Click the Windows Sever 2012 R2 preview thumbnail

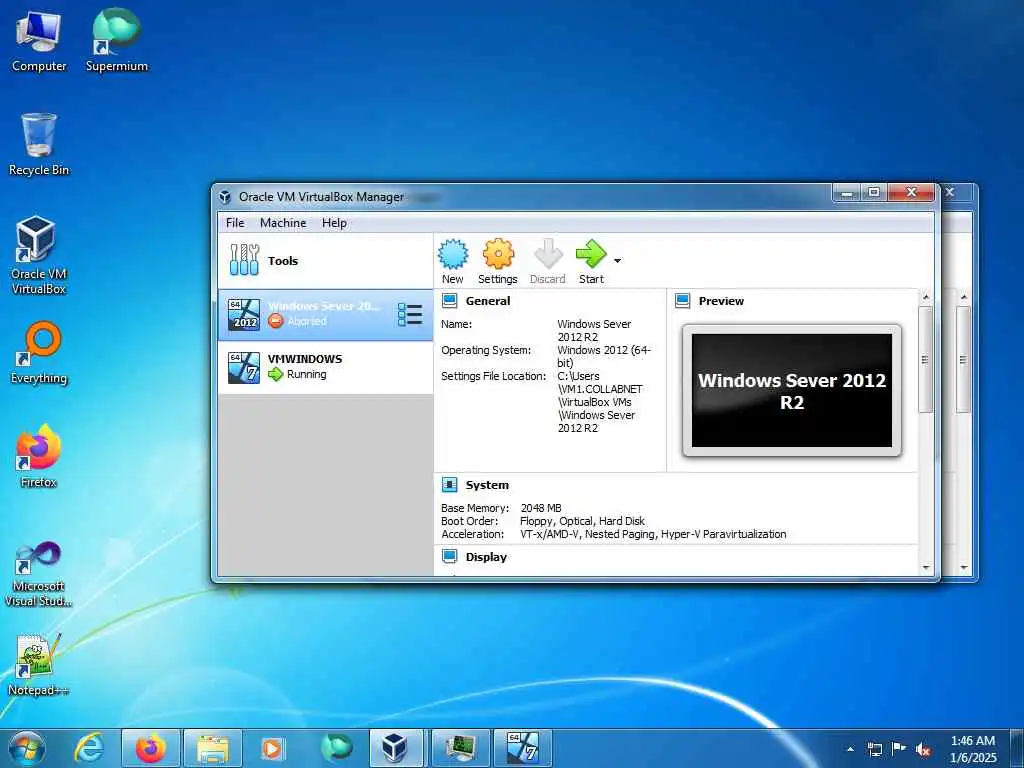(x=792, y=391)
